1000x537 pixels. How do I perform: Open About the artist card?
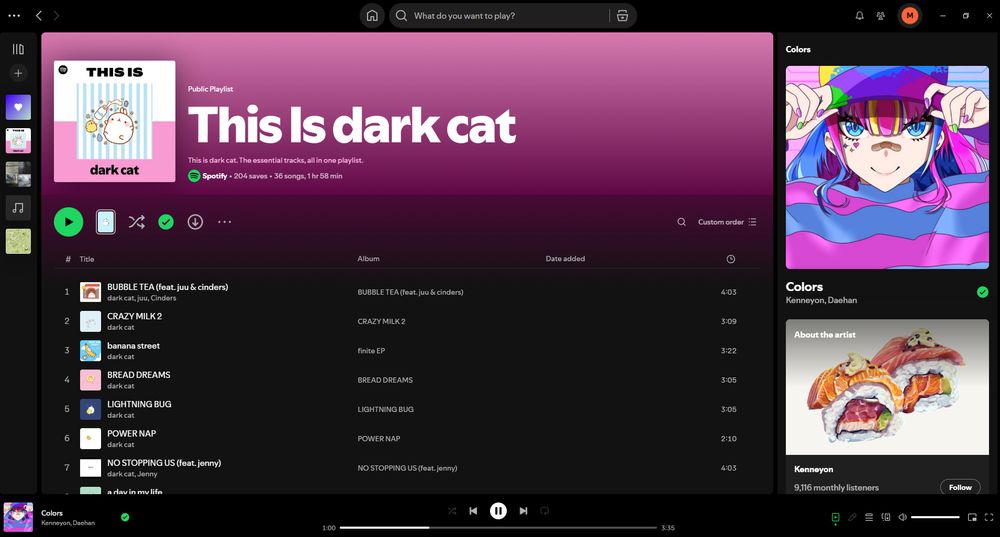click(887, 406)
